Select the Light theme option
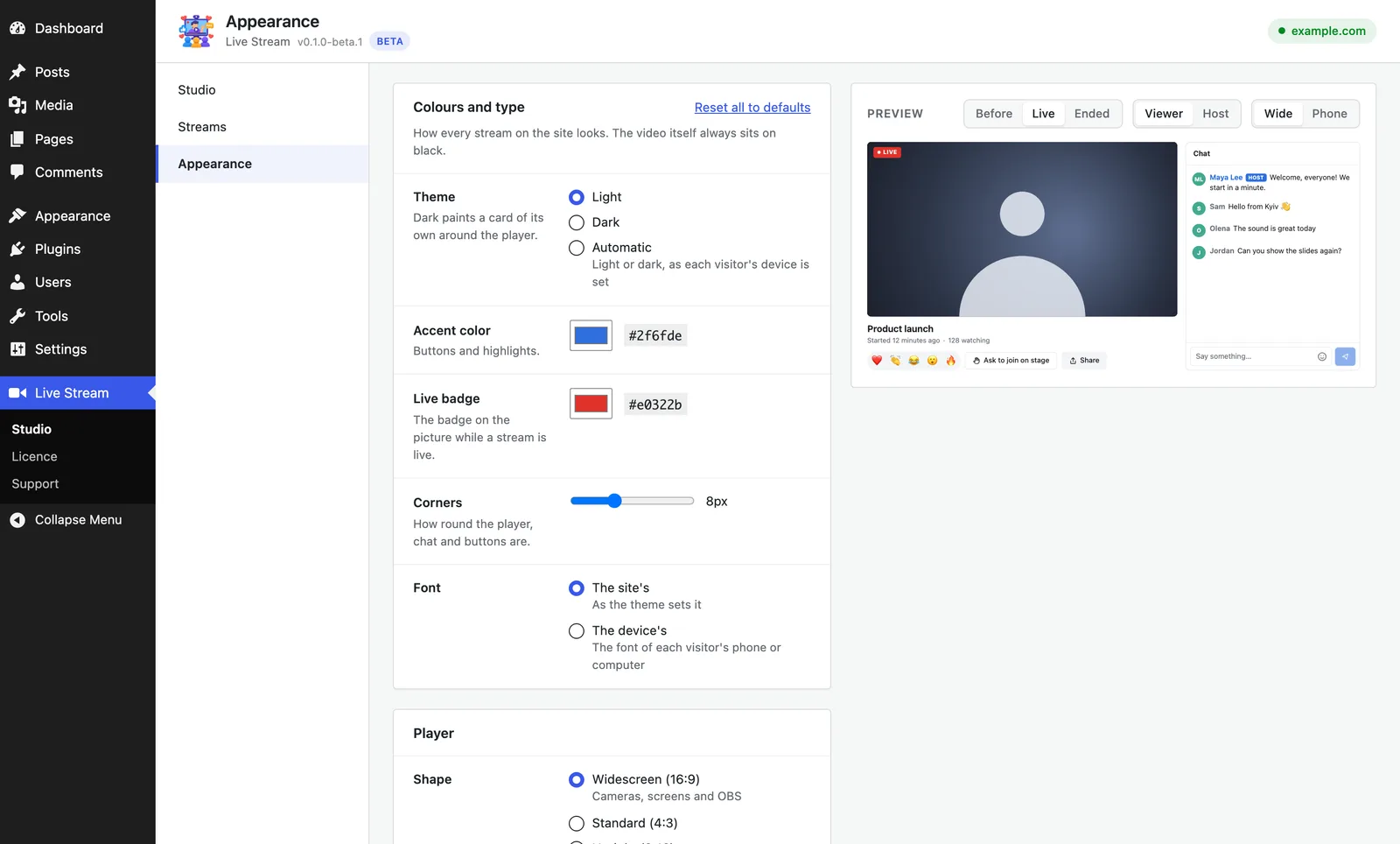The height and width of the screenshot is (844, 1400). (577, 197)
